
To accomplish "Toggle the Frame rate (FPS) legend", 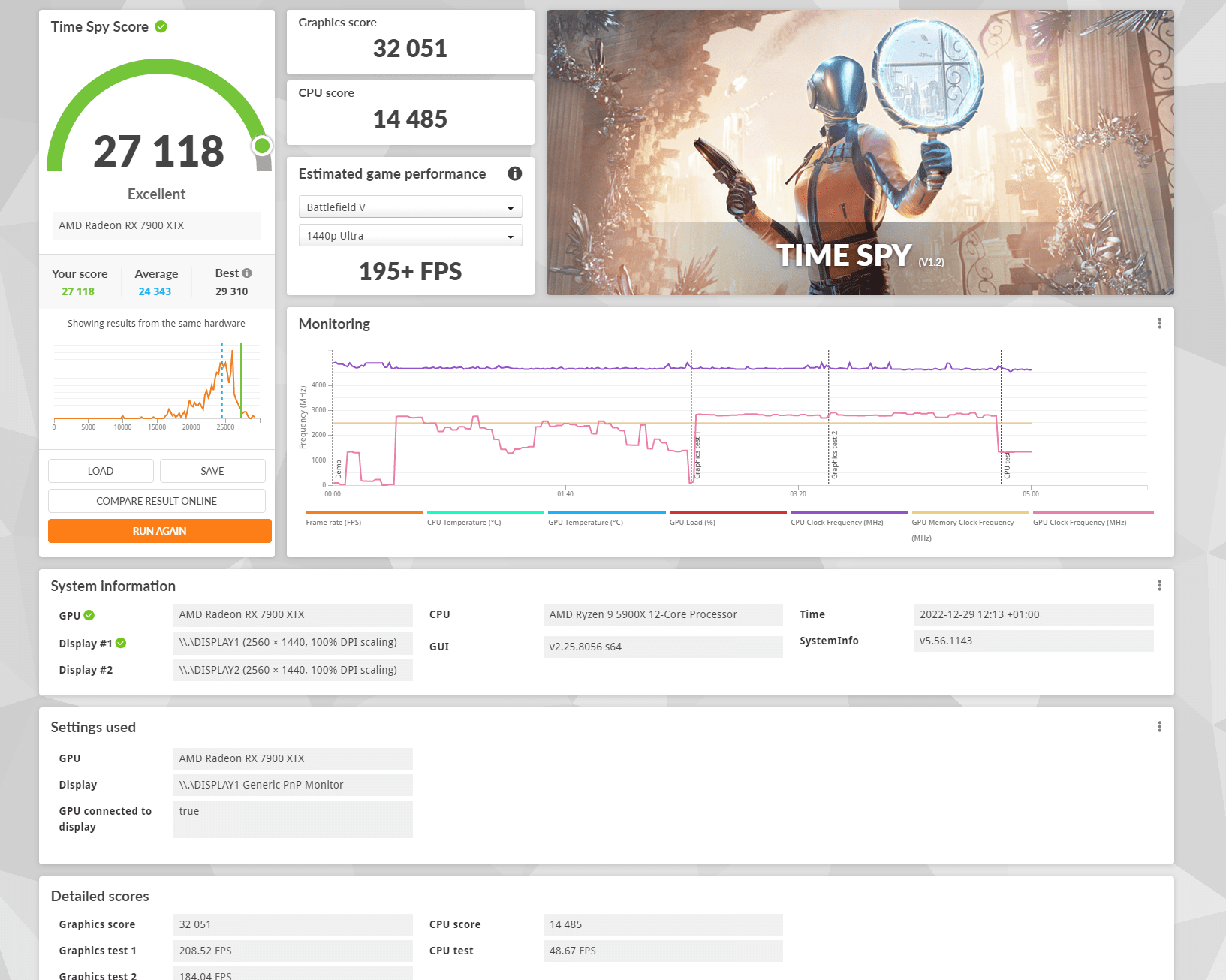I will pos(364,519).
